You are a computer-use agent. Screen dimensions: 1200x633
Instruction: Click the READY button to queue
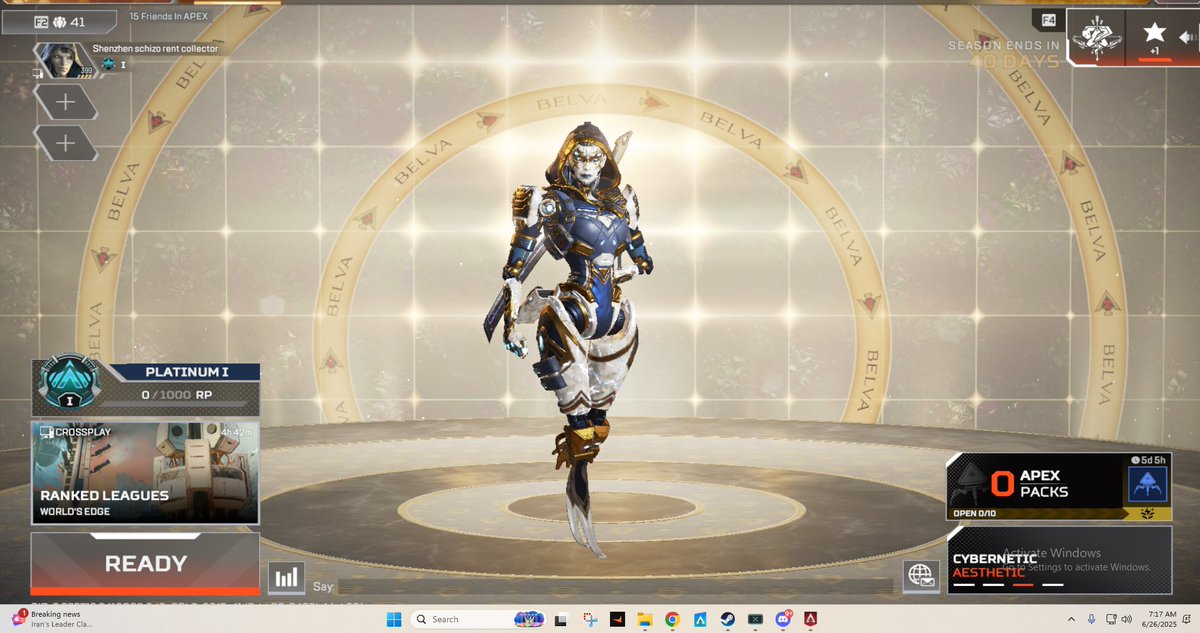click(x=145, y=564)
